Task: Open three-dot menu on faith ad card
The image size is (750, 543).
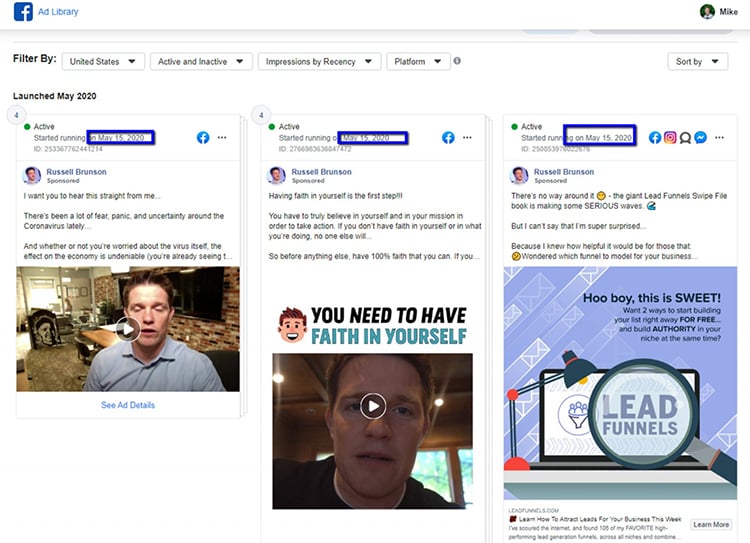Action: tap(467, 138)
